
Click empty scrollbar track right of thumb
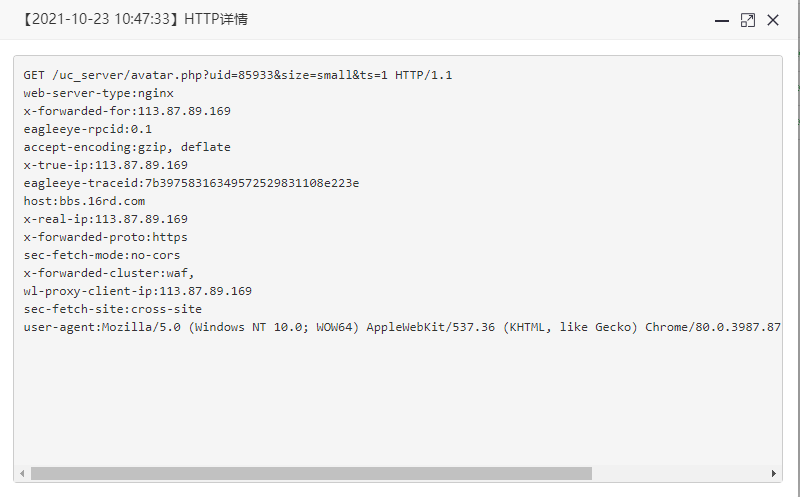point(680,474)
